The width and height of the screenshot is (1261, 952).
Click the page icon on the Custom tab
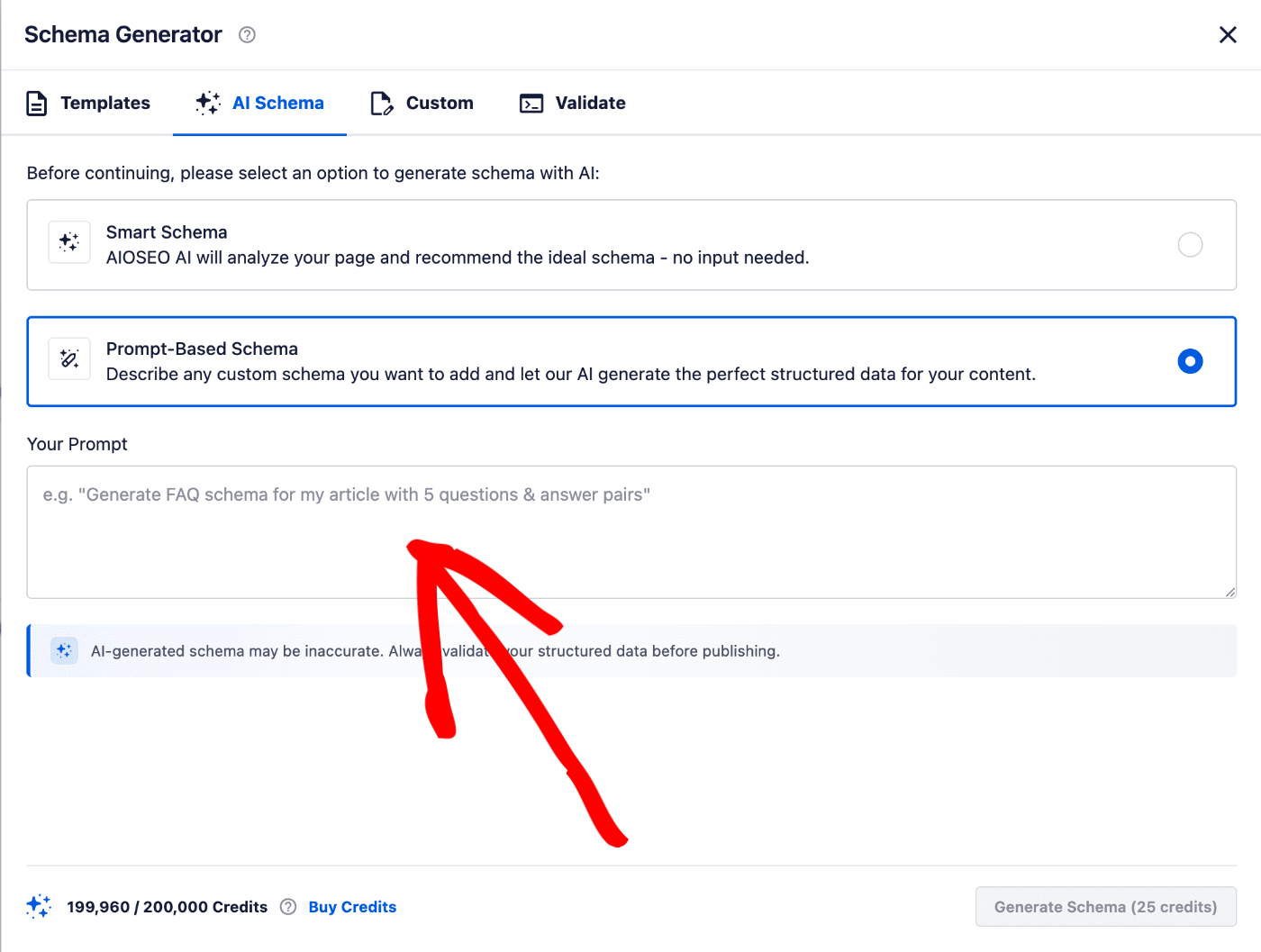pyautogui.click(x=381, y=103)
